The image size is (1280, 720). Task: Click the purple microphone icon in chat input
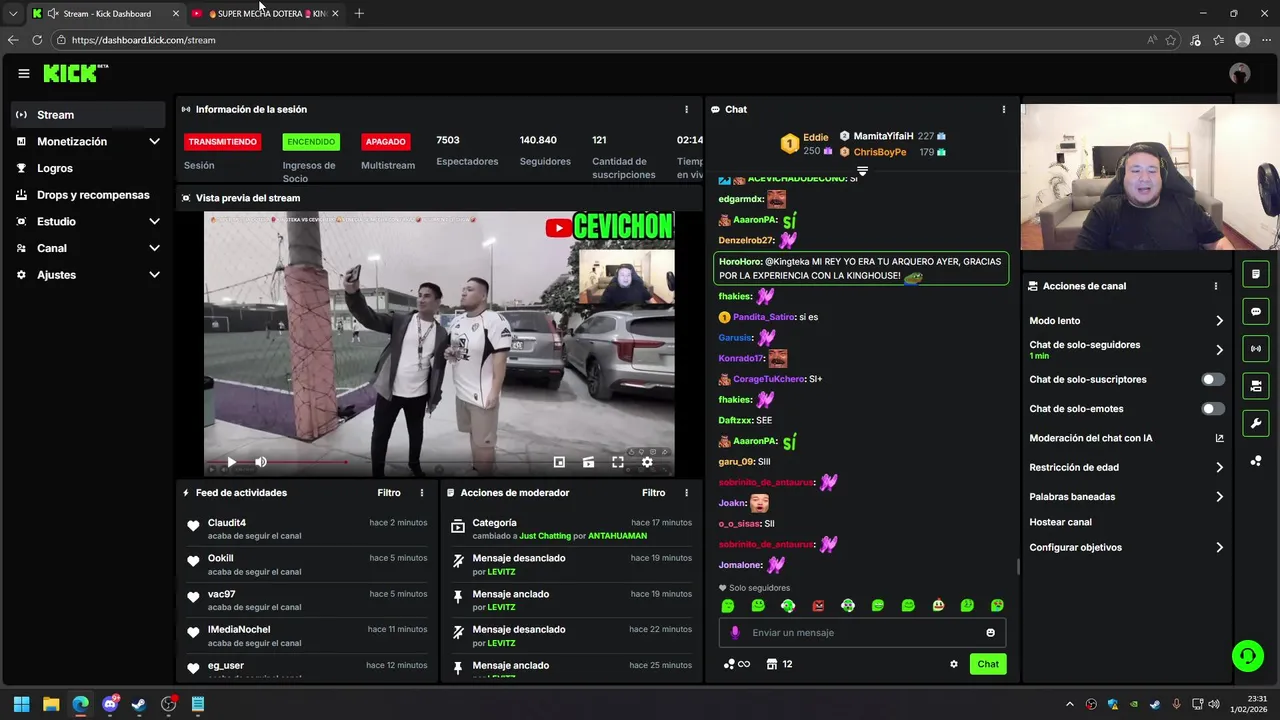[x=735, y=633]
